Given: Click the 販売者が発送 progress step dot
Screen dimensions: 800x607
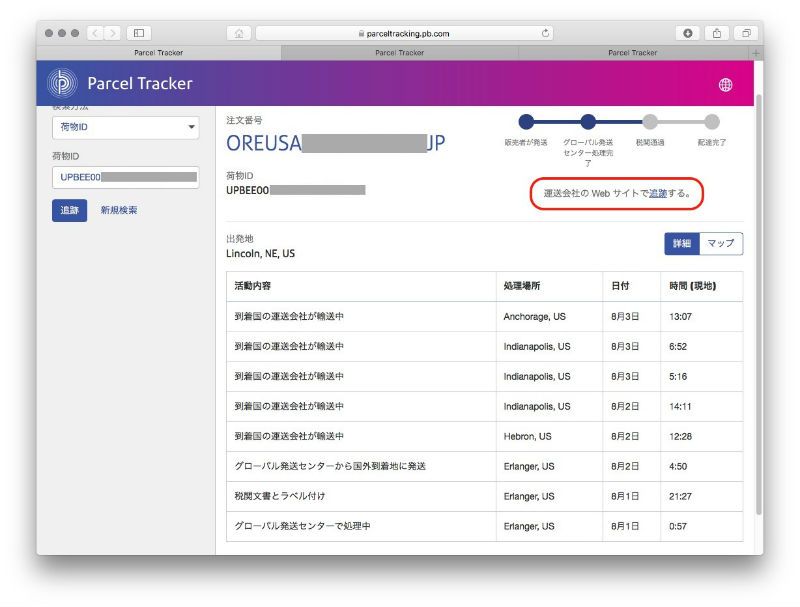Looking at the screenshot, I should [526, 122].
